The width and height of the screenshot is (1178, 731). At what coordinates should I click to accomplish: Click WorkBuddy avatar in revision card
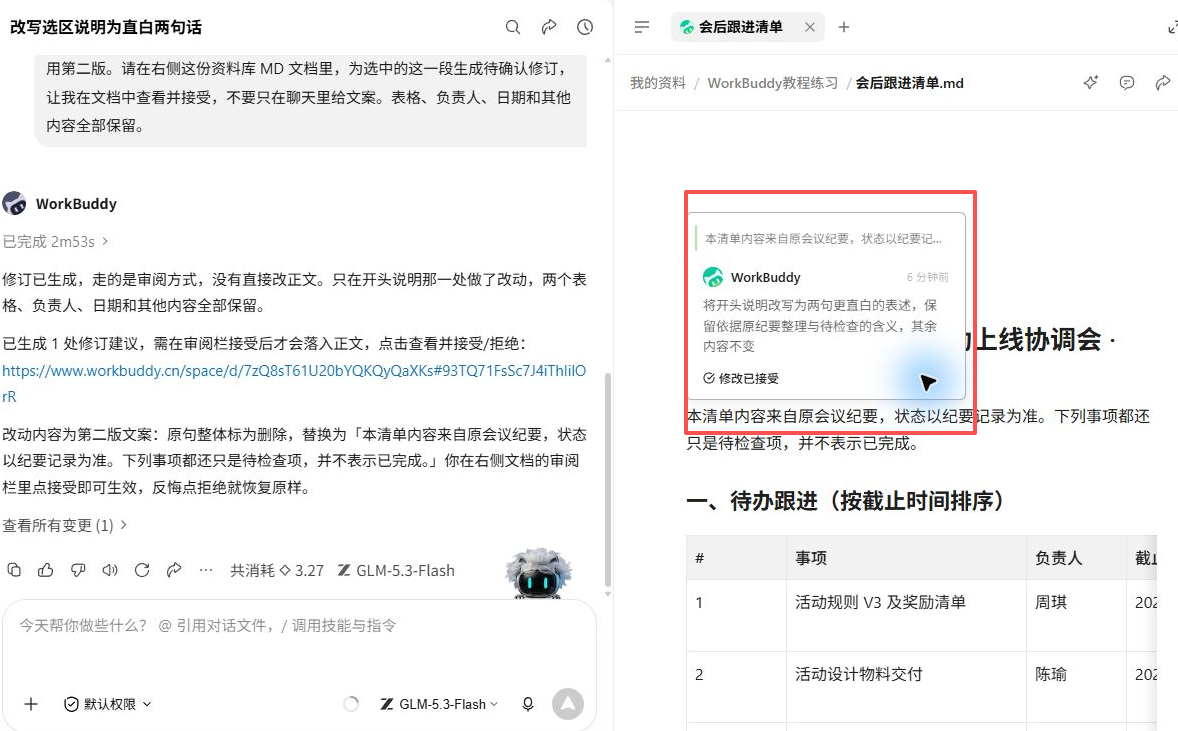tap(713, 277)
